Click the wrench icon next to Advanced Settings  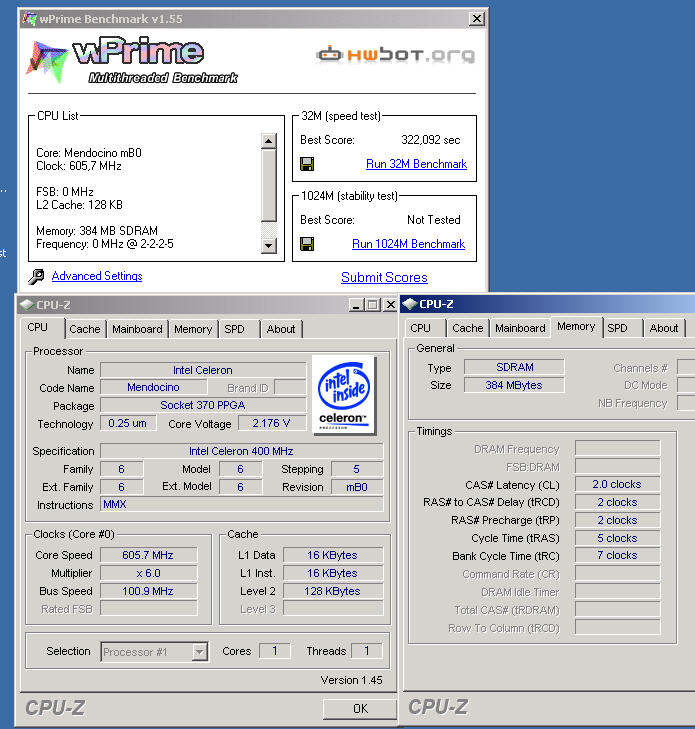pos(36,277)
